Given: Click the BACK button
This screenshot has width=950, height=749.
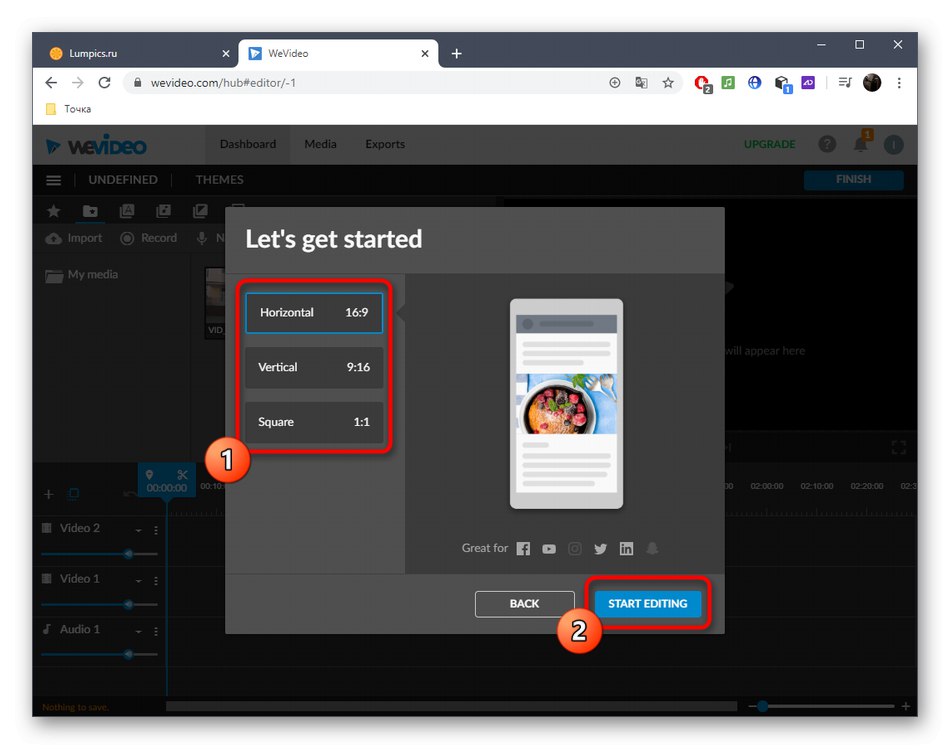Looking at the screenshot, I should click(x=525, y=604).
